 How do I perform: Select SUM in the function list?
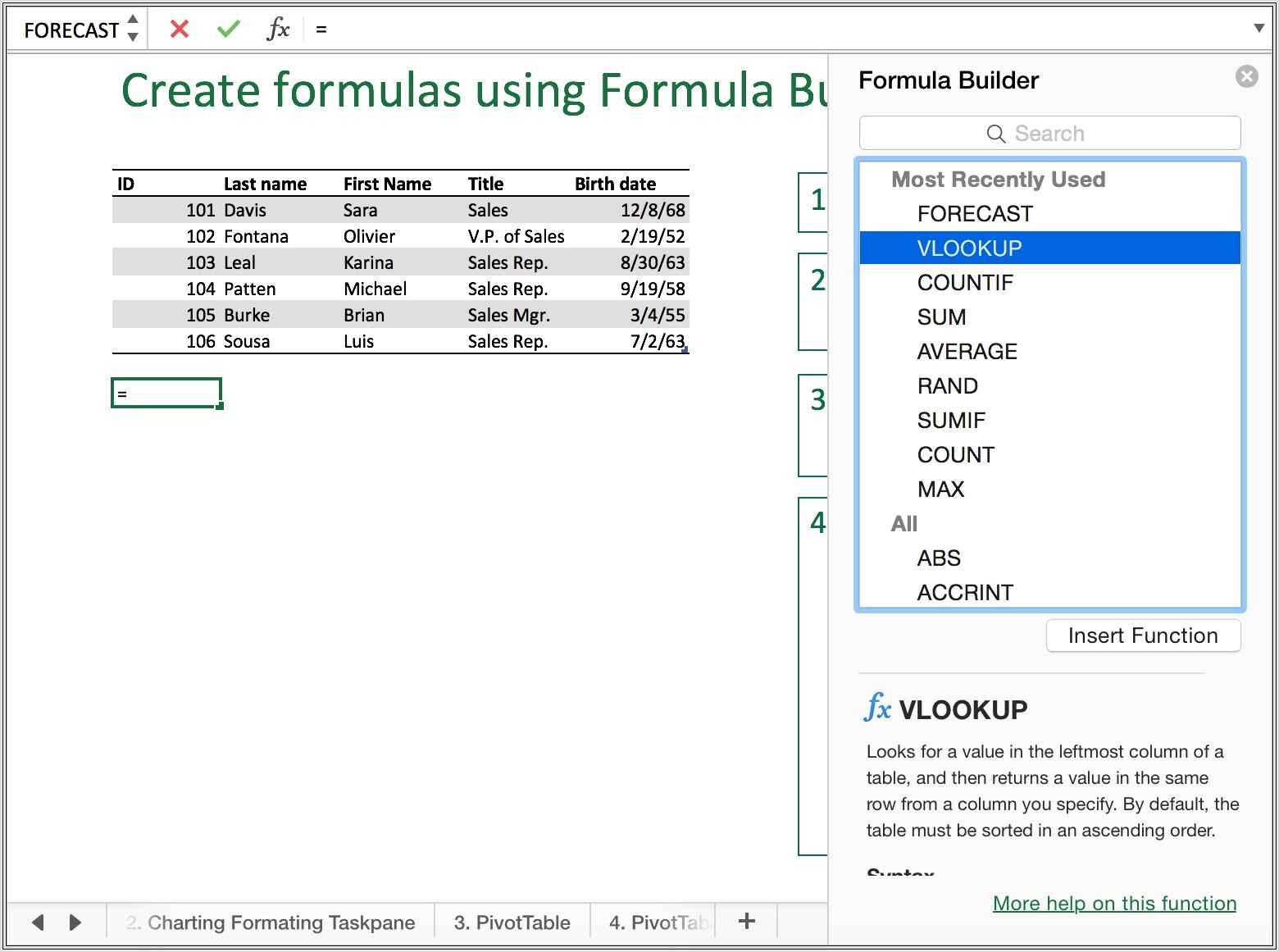point(1049,317)
